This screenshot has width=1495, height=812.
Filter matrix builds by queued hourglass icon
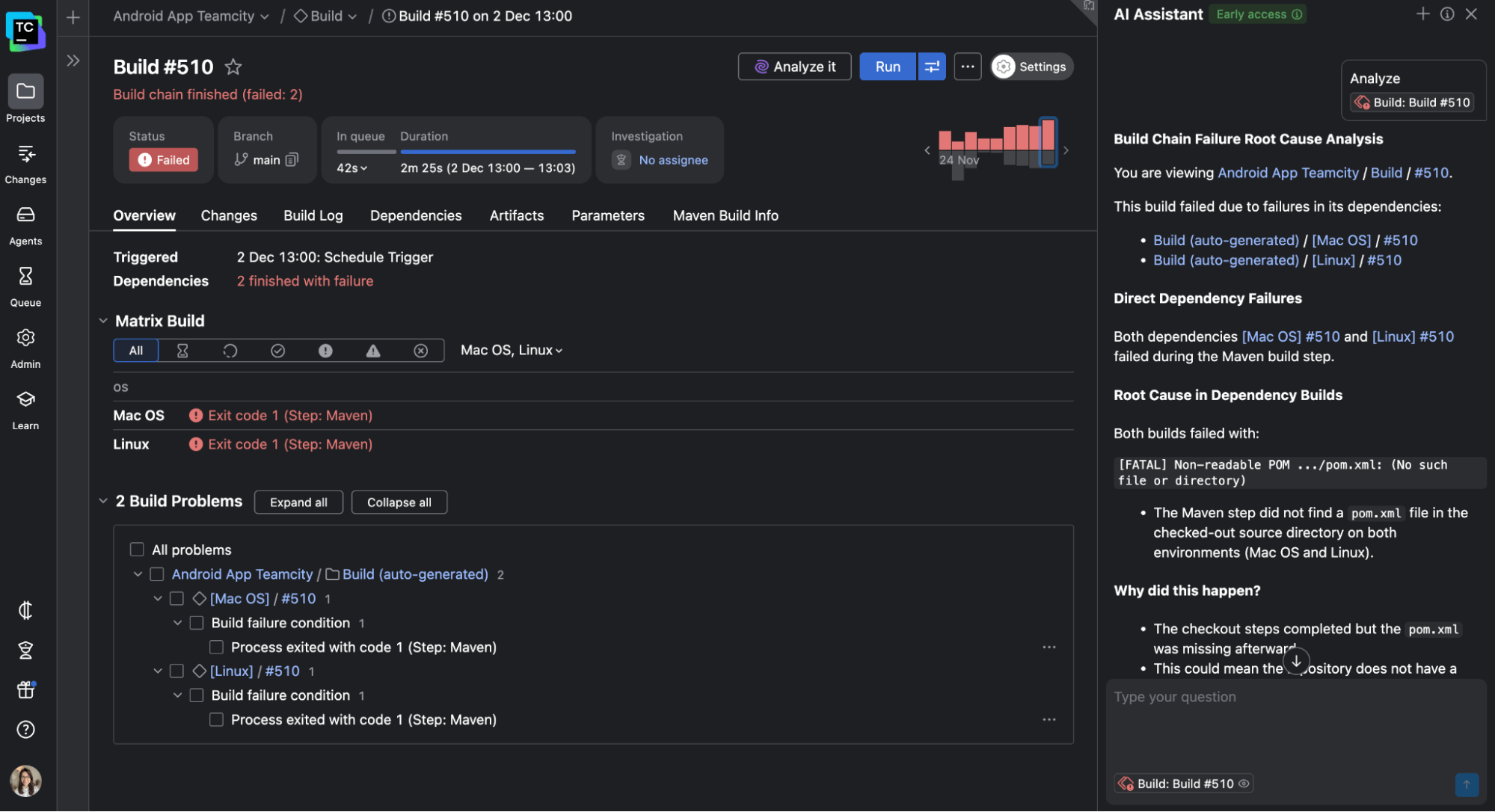click(x=182, y=351)
